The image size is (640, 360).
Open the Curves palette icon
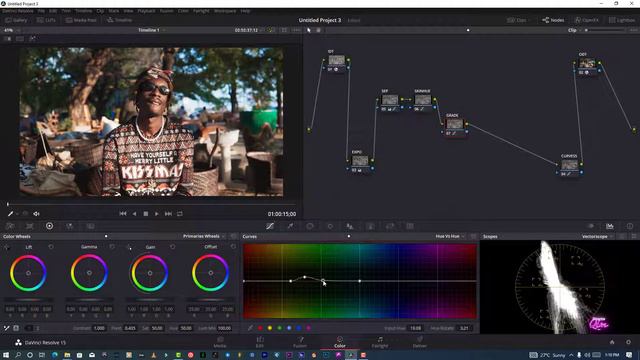point(270,226)
